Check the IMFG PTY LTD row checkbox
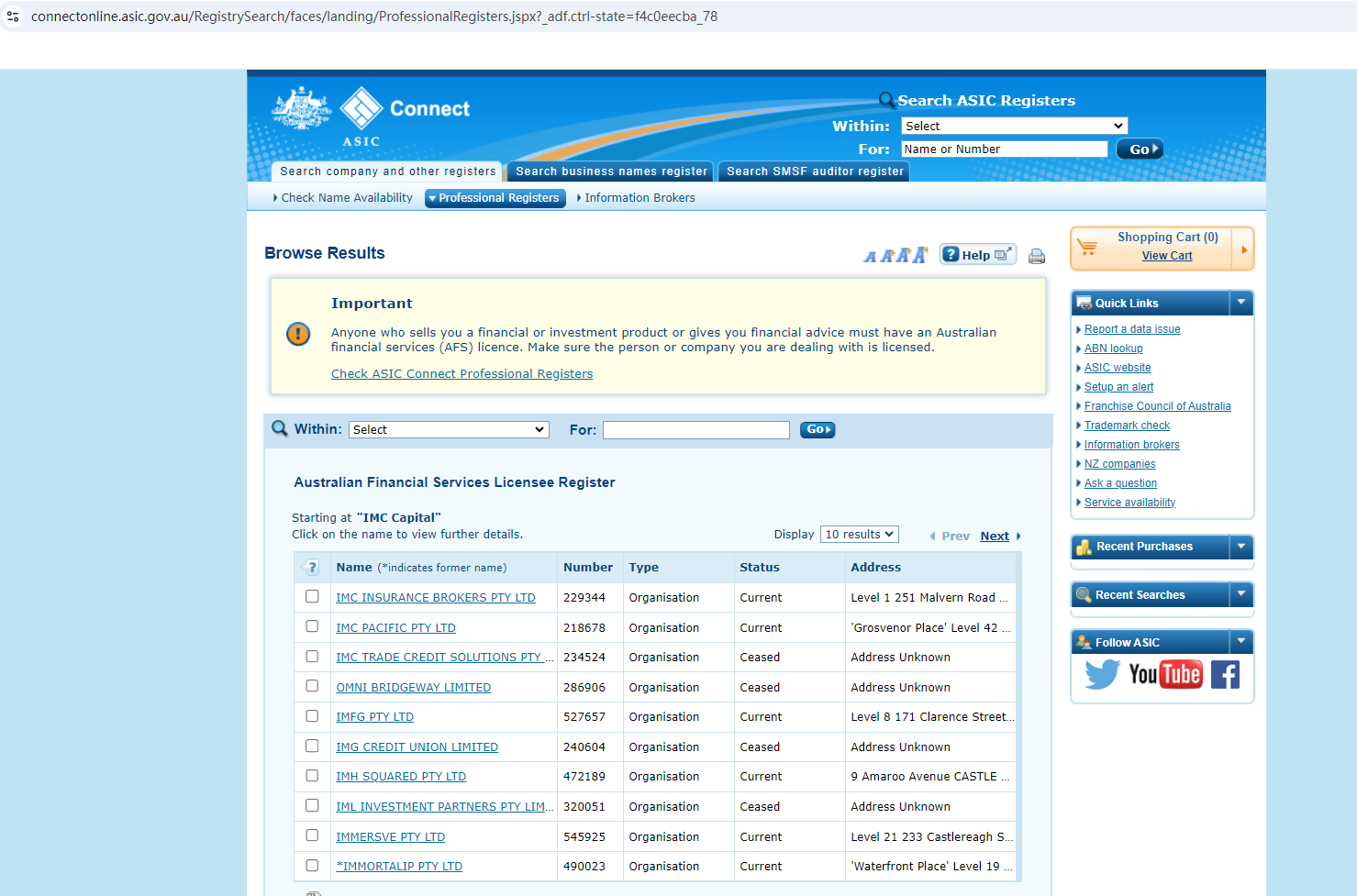Screen dimensions: 1357x896 312,716
